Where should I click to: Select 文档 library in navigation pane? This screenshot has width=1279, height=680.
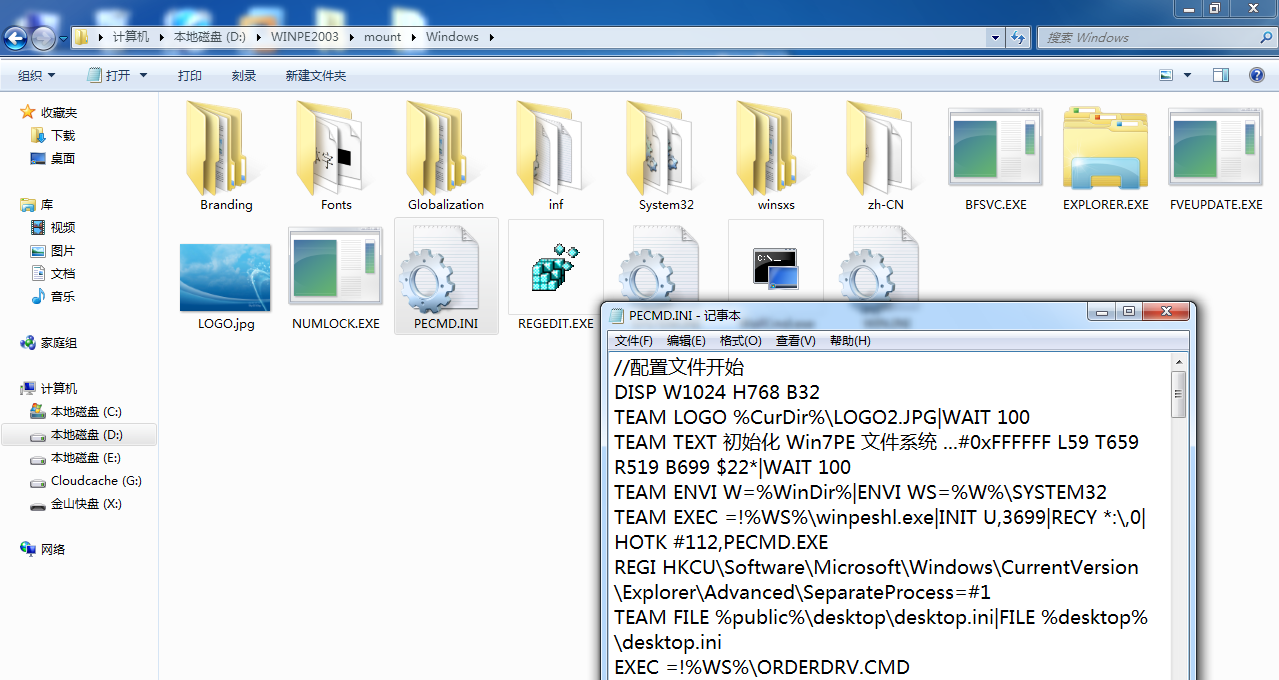[x=63, y=273]
